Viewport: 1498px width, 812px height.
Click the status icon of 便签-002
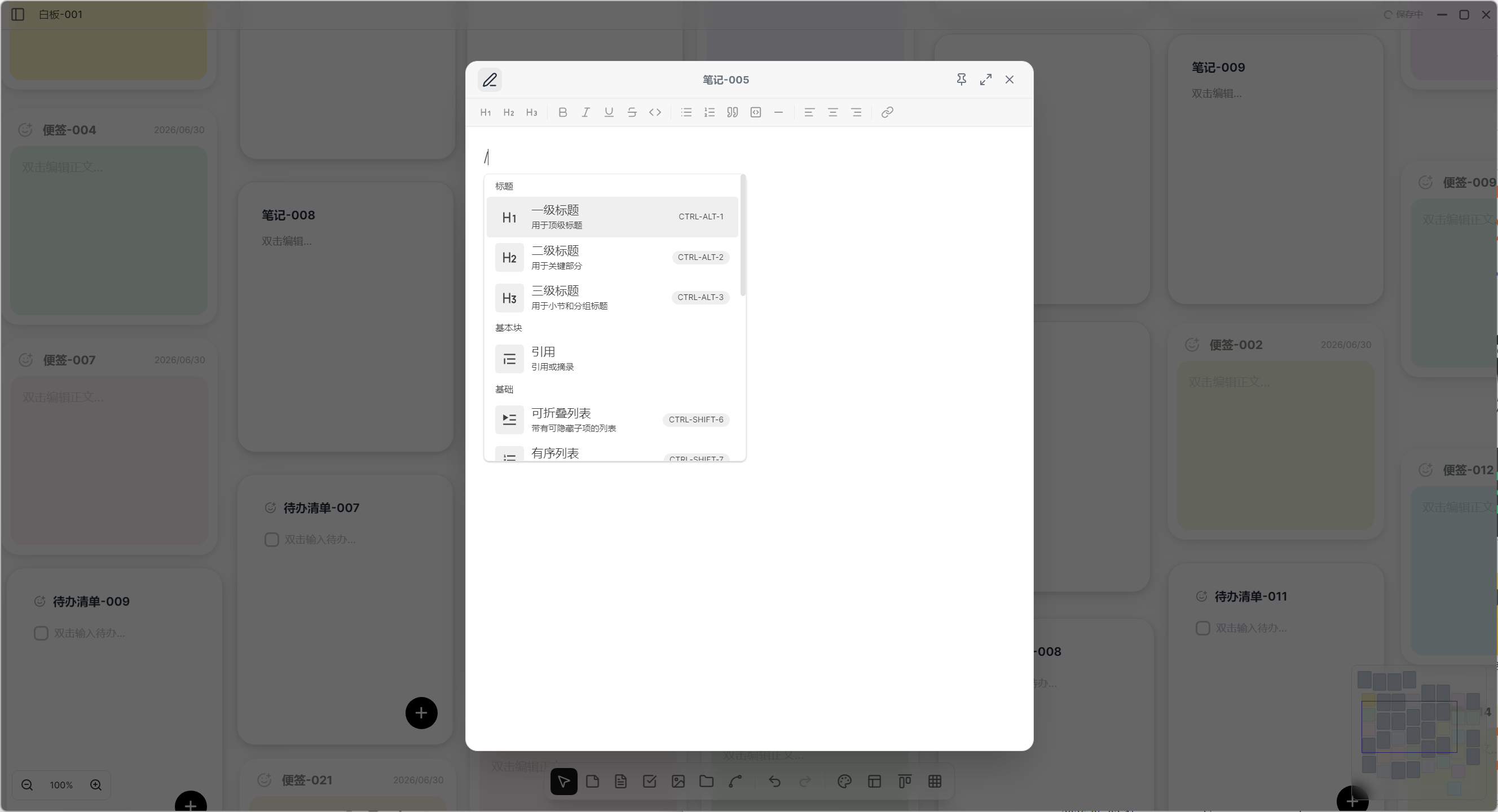point(1192,345)
